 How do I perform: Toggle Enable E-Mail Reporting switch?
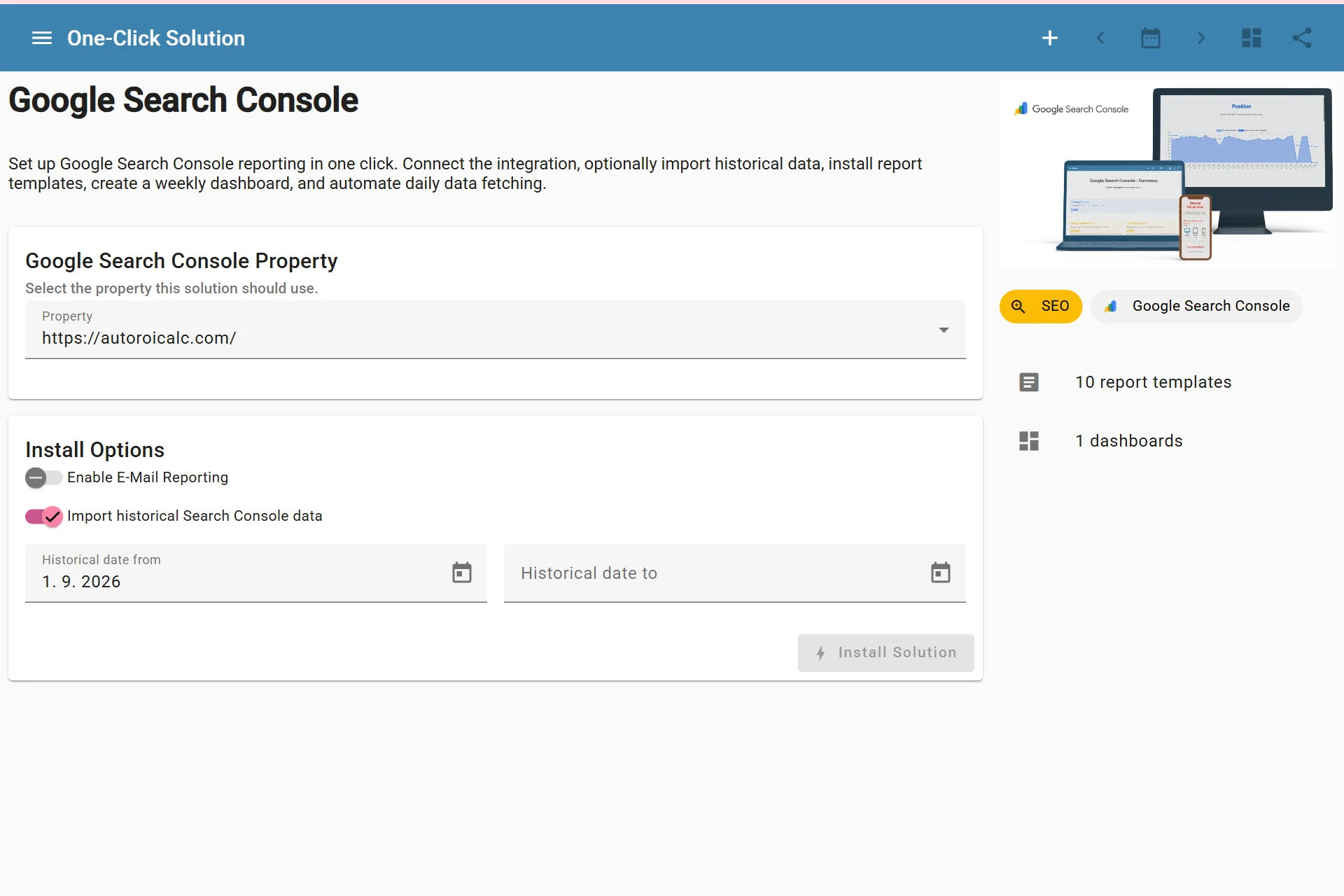click(43, 477)
